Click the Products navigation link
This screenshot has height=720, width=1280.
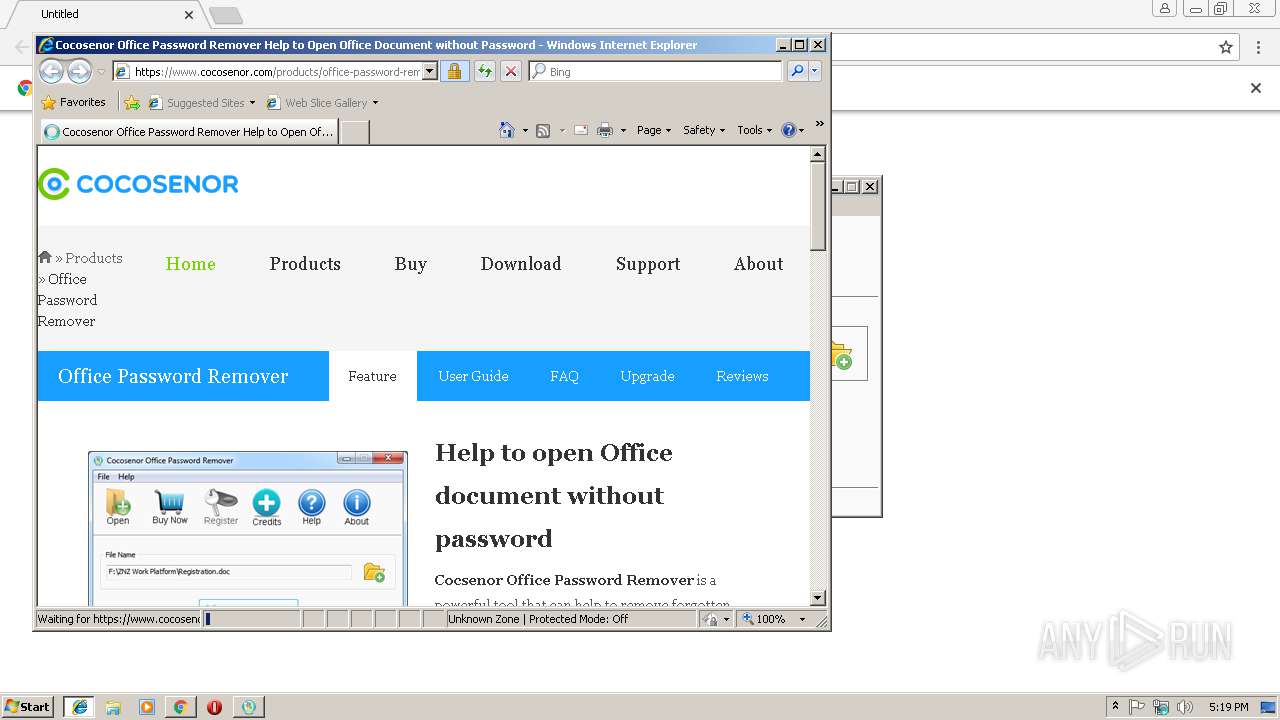tap(305, 264)
